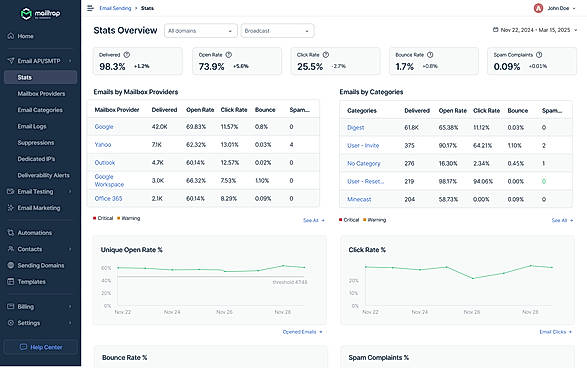
Task: Open the Digest category link
Action: [356, 127]
